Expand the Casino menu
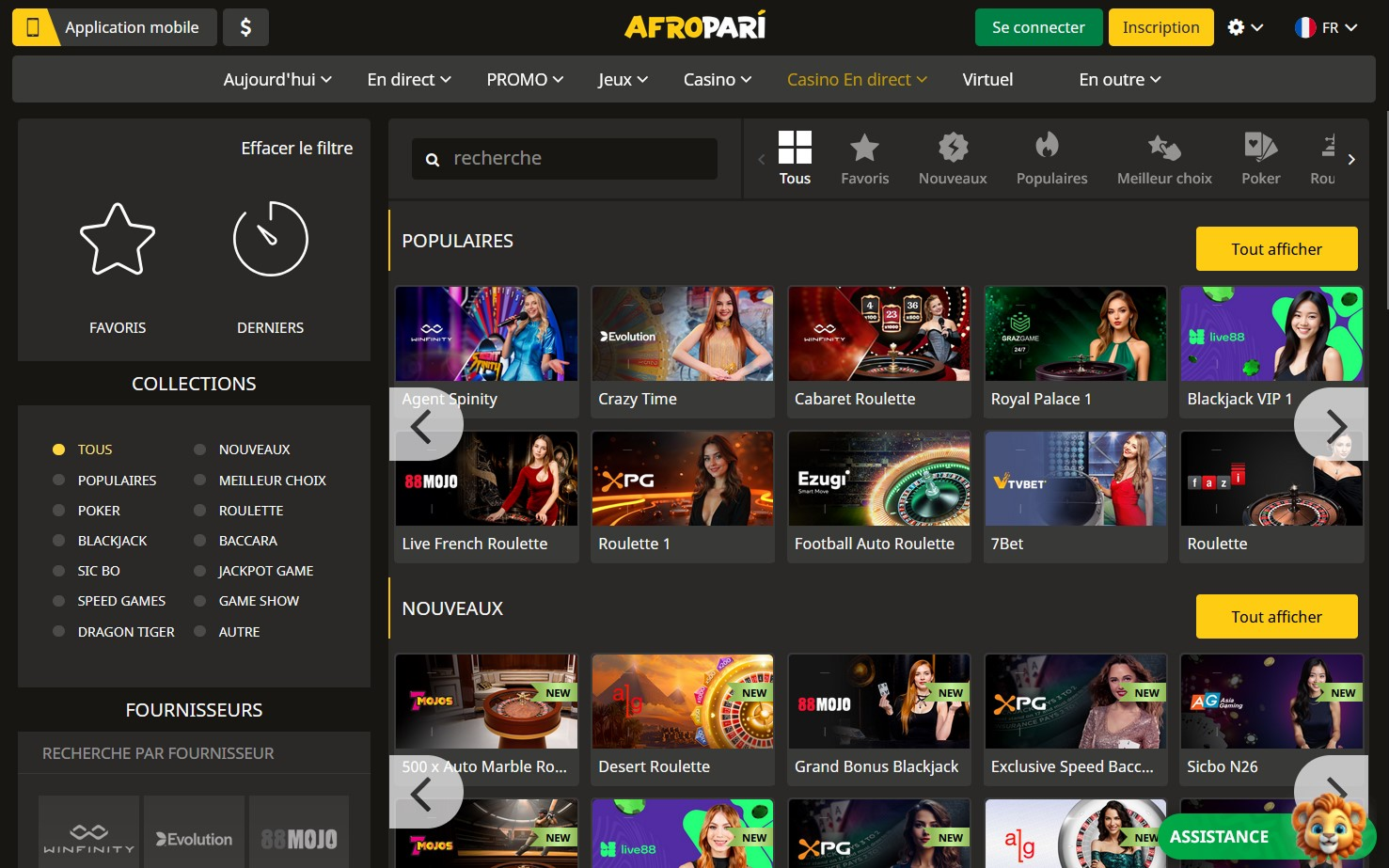The image size is (1389, 868). click(718, 80)
